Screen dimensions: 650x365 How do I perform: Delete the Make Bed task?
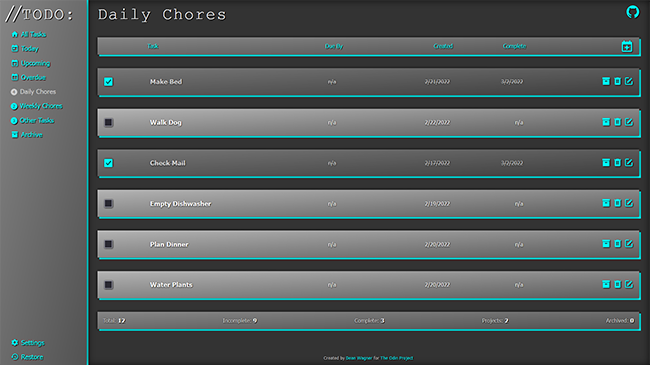click(x=618, y=81)
